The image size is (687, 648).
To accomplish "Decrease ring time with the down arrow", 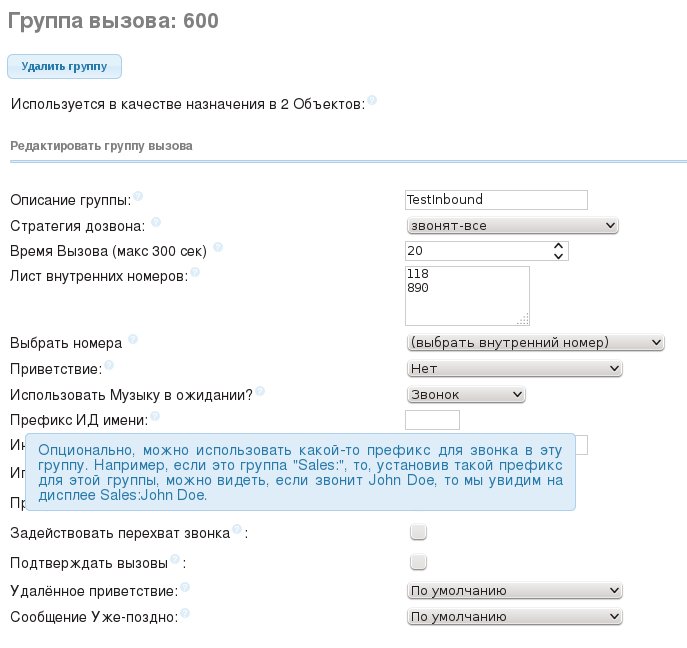I will (x=558, y=256).
